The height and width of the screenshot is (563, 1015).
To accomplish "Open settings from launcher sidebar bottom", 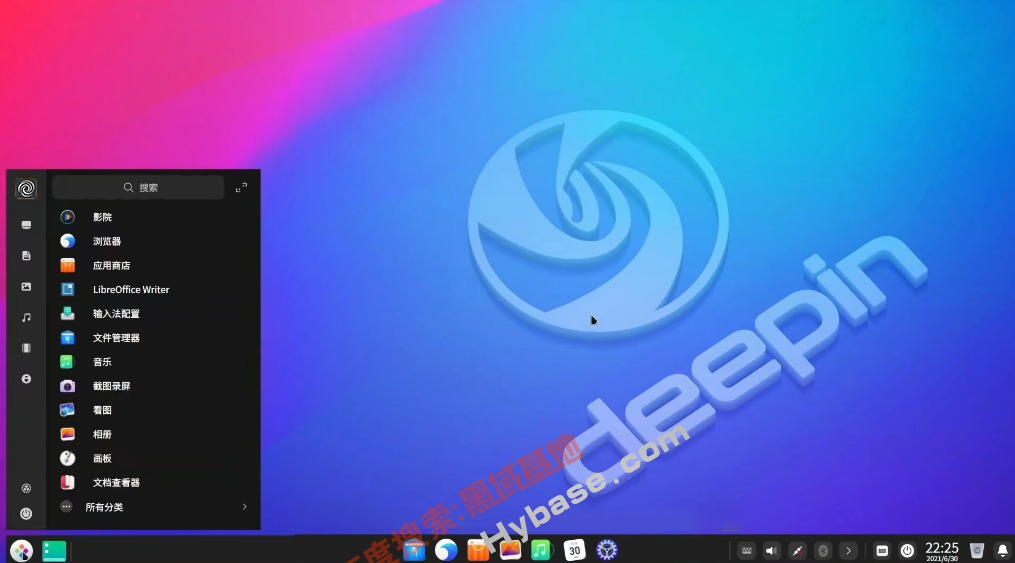I will 26,488.
